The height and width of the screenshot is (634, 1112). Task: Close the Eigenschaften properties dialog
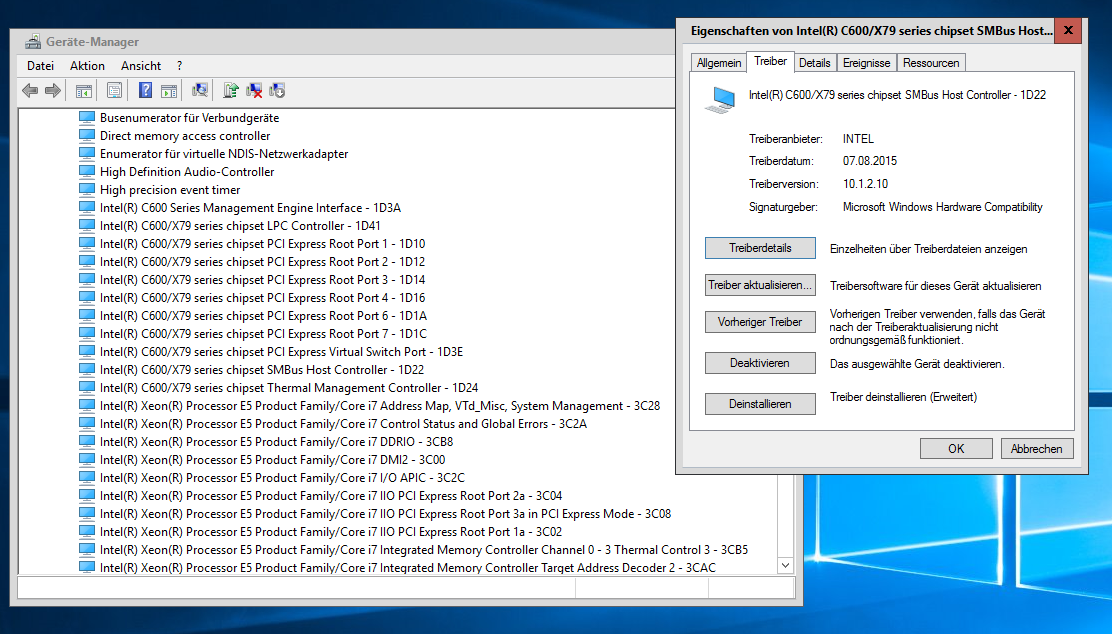(1068, 30)
